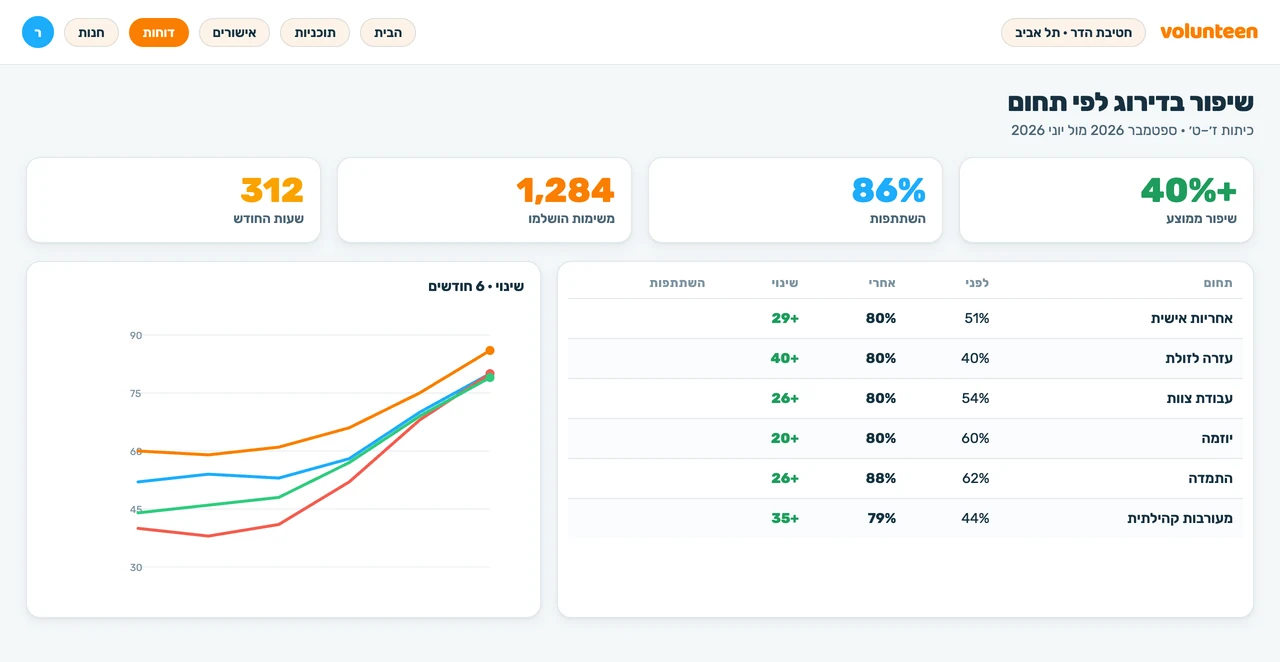Viewport: 1280px width, 662px height.
Task: Click the 40%+ שיפור ממוצע stat card
Action: 1106,200
